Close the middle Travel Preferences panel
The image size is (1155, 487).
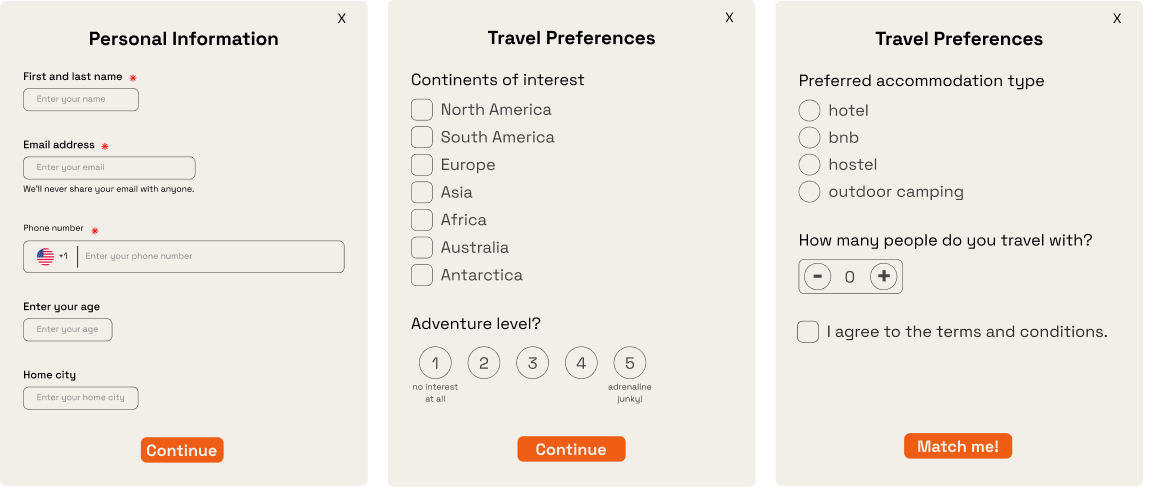729,17
